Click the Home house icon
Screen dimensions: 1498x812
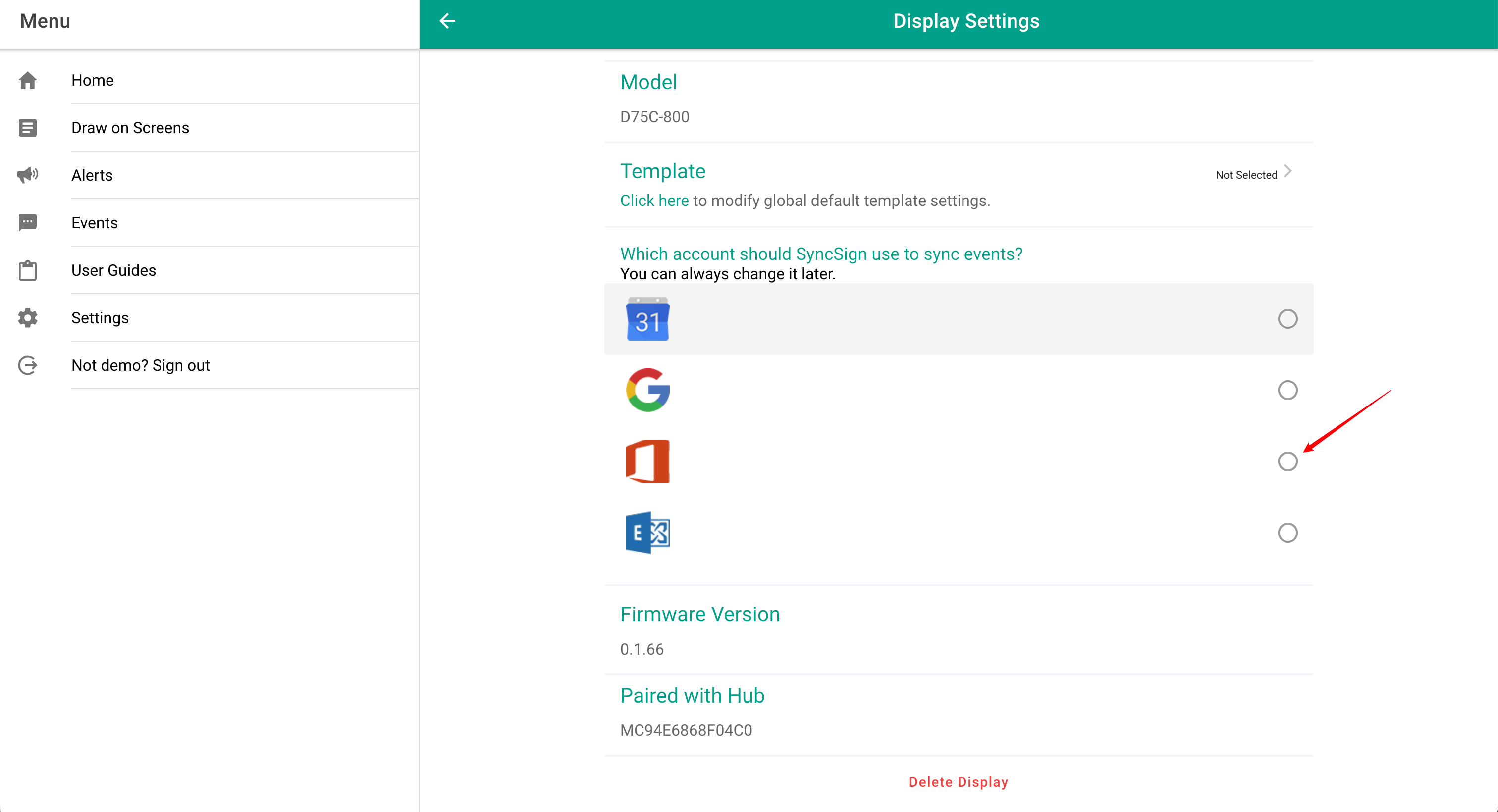[27, 80]
